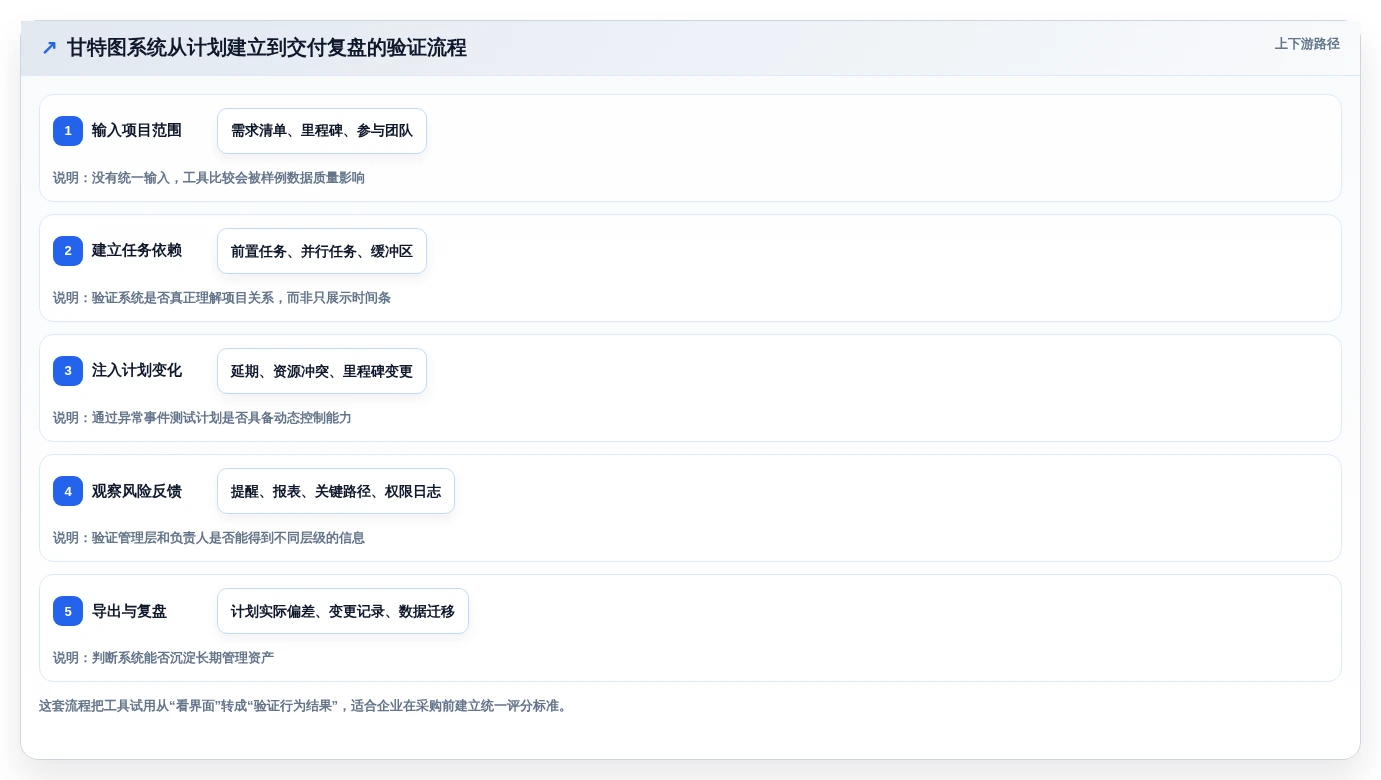Click the 延期、资源冲突、里程碑变更 chip
This screenshot has width=1381, height=780.
pos(322,371)
